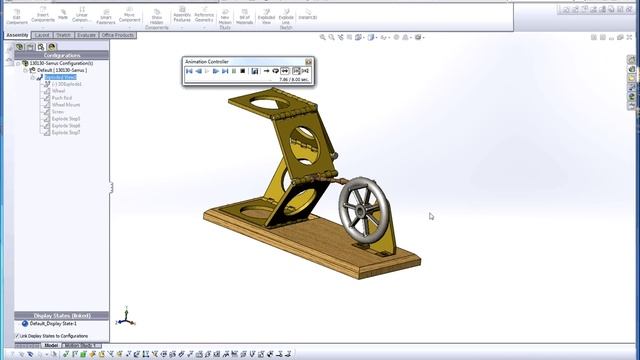Pause the exploded view animation
This screenshot has height=360, width=640.
(234, 71)
